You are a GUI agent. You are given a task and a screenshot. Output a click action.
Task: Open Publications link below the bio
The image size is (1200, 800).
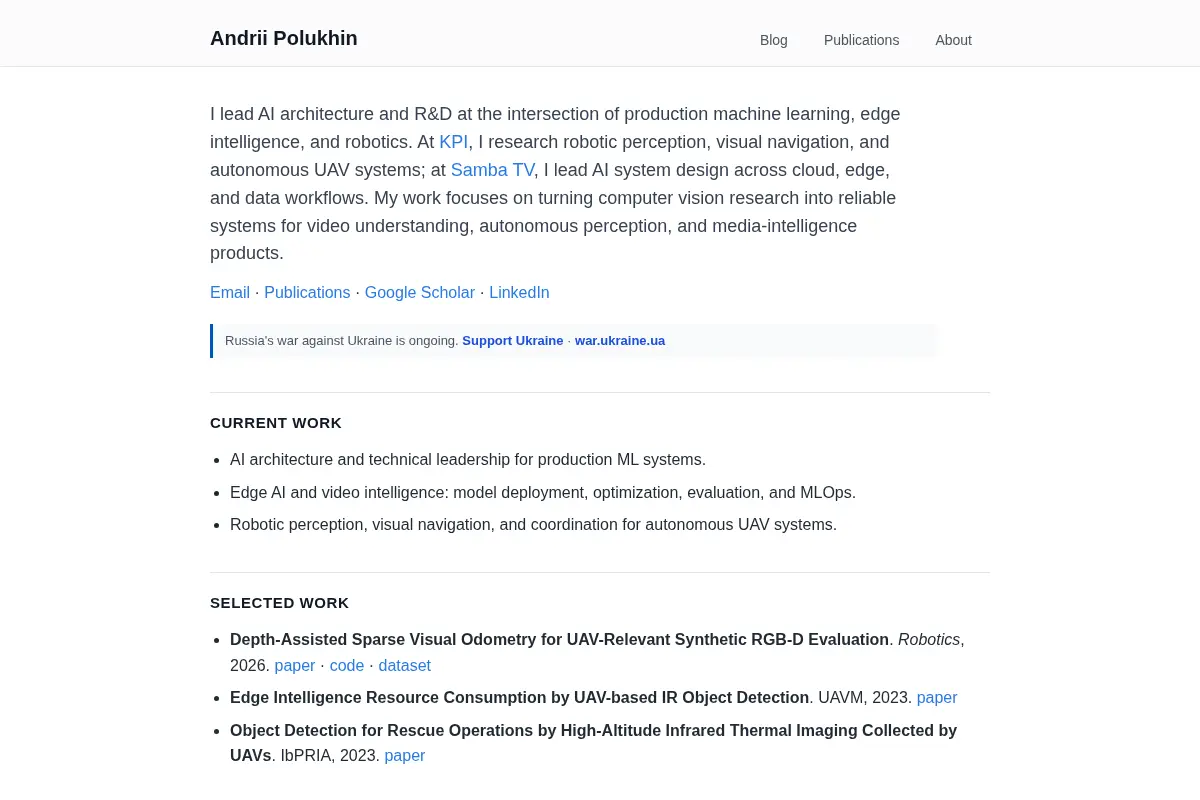[307, 293]
